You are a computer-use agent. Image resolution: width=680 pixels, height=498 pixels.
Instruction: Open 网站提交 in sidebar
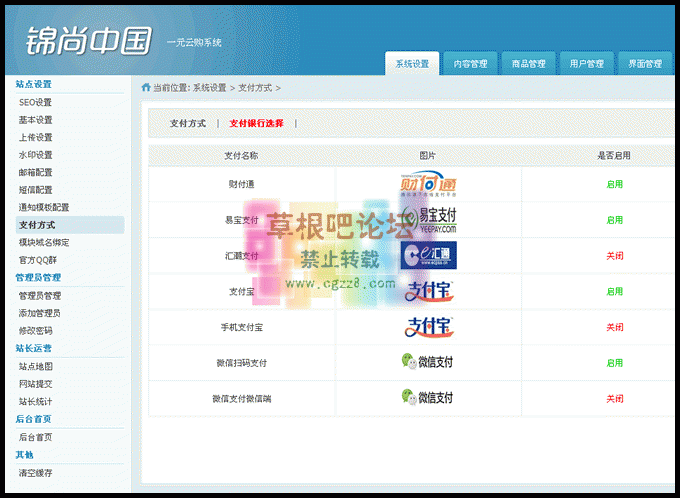pyautogui.click(x=35, y=384)
